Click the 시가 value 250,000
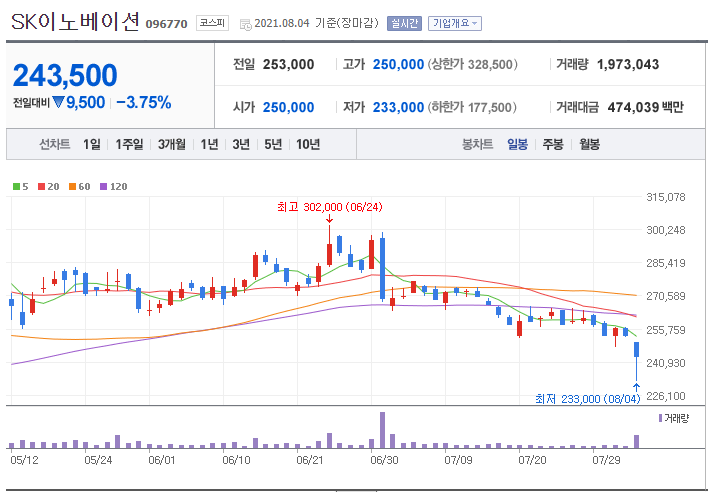Viewport: 708px width, 492px height. [x=288, y=107]
